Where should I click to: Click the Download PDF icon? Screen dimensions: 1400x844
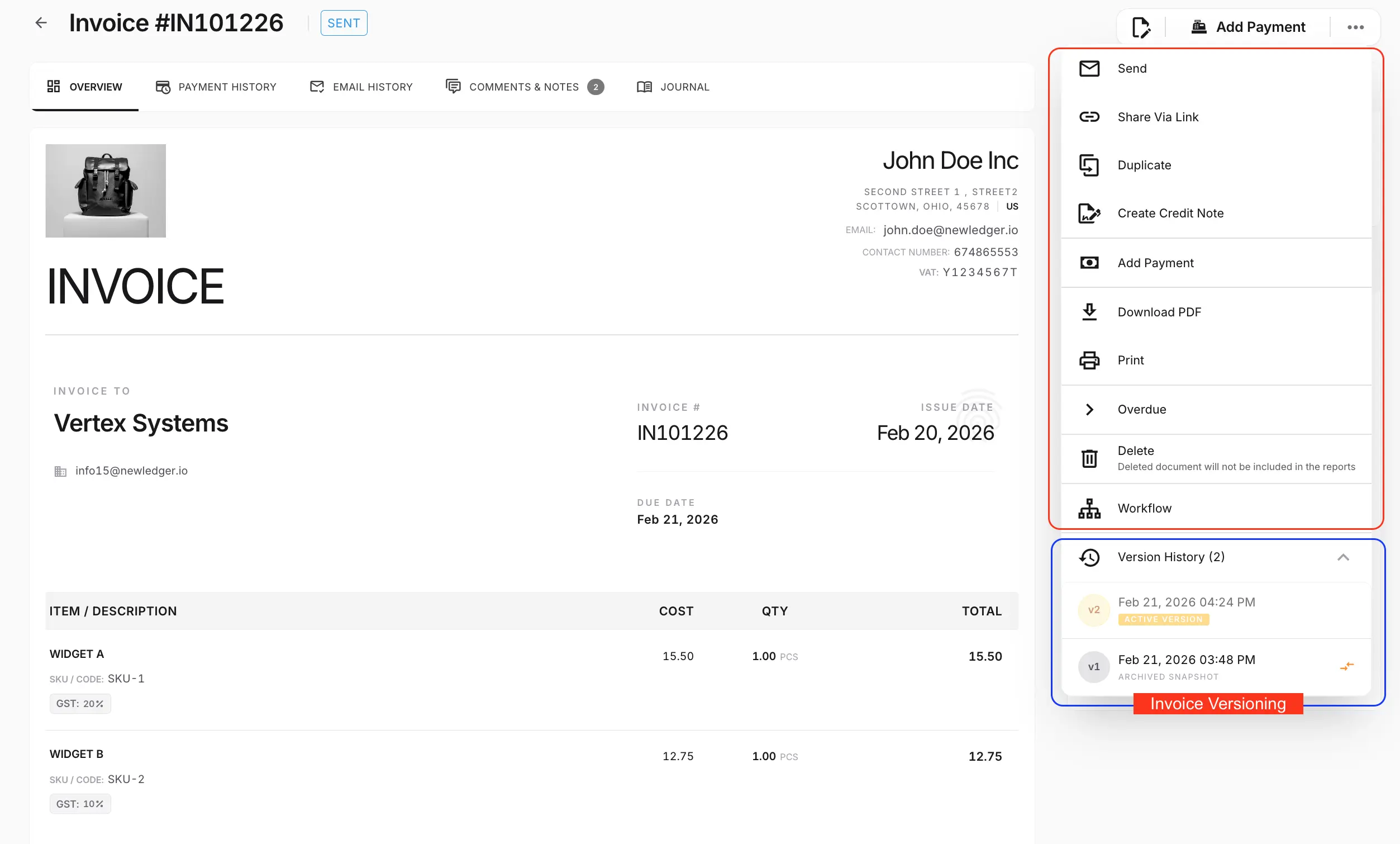click(1090, 311)
